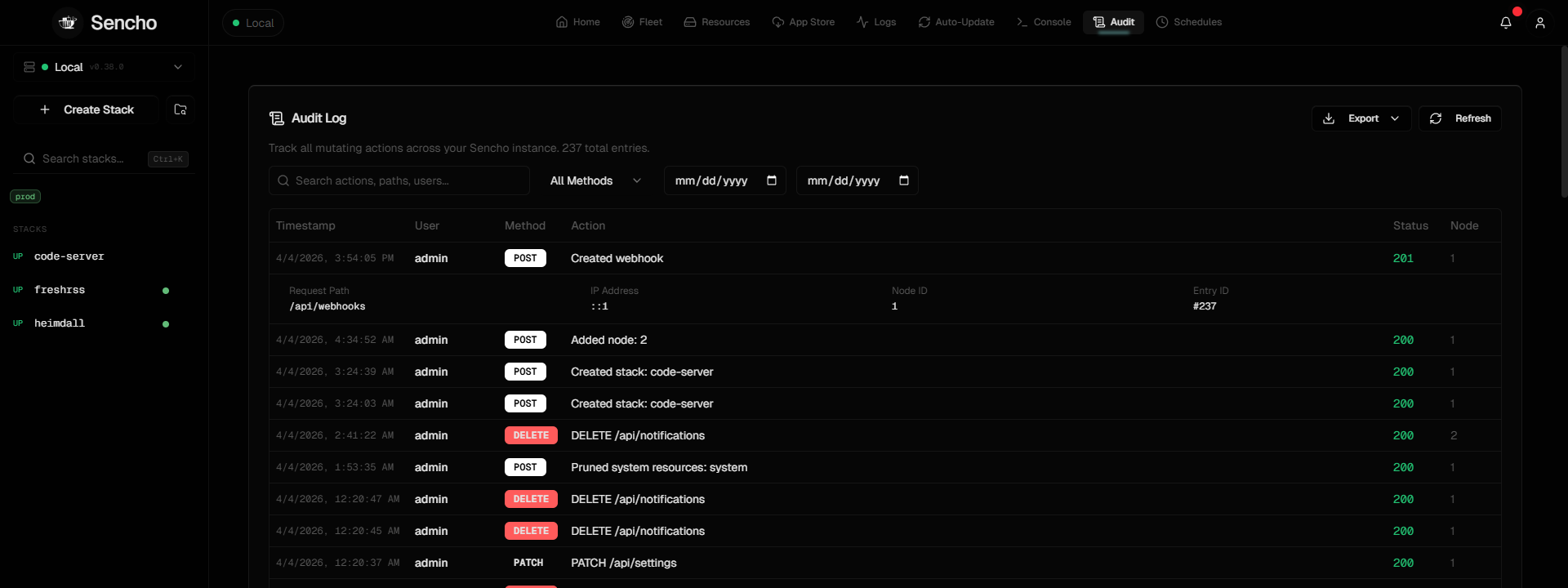Open the Fleet tab
Viewport: 1568px width, 588px height.
[x=642, y=22]
